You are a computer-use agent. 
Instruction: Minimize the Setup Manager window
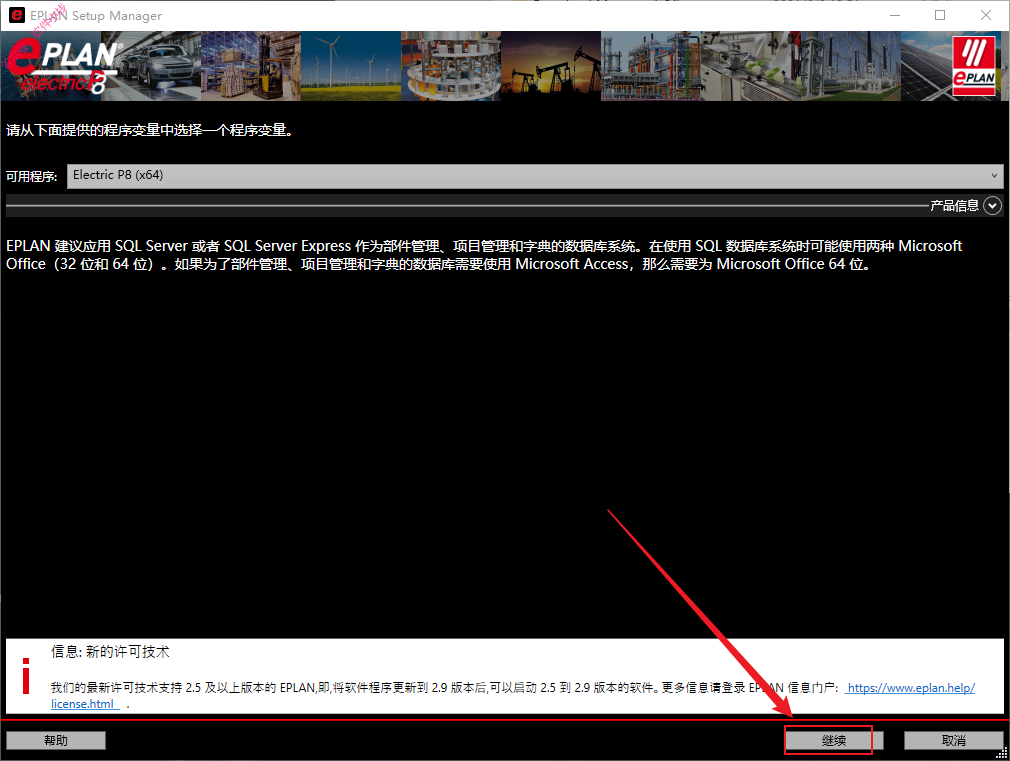point(895,15)
